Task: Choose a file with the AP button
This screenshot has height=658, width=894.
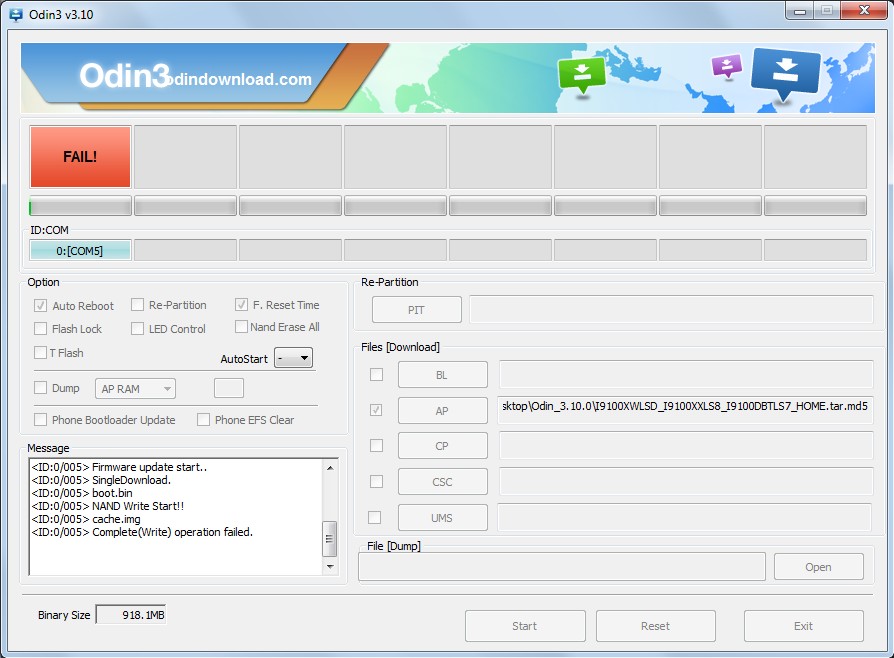Action: pyautogui.click(x=442, y=411)
